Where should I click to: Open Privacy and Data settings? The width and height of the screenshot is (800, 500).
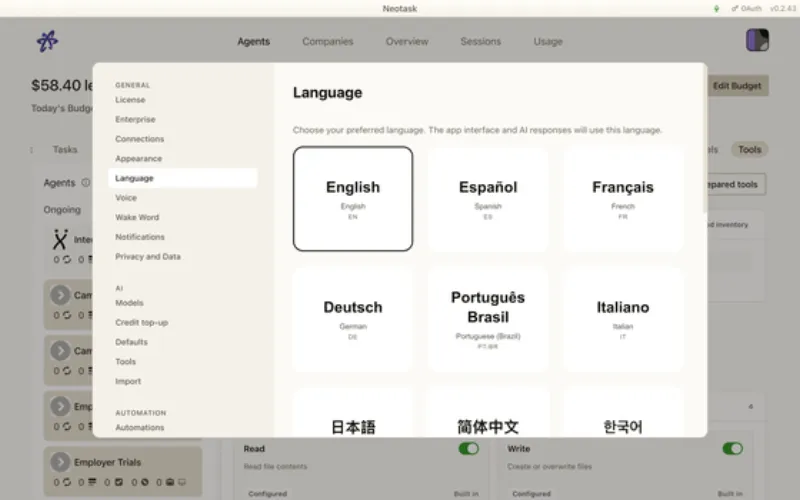[183, 257]
